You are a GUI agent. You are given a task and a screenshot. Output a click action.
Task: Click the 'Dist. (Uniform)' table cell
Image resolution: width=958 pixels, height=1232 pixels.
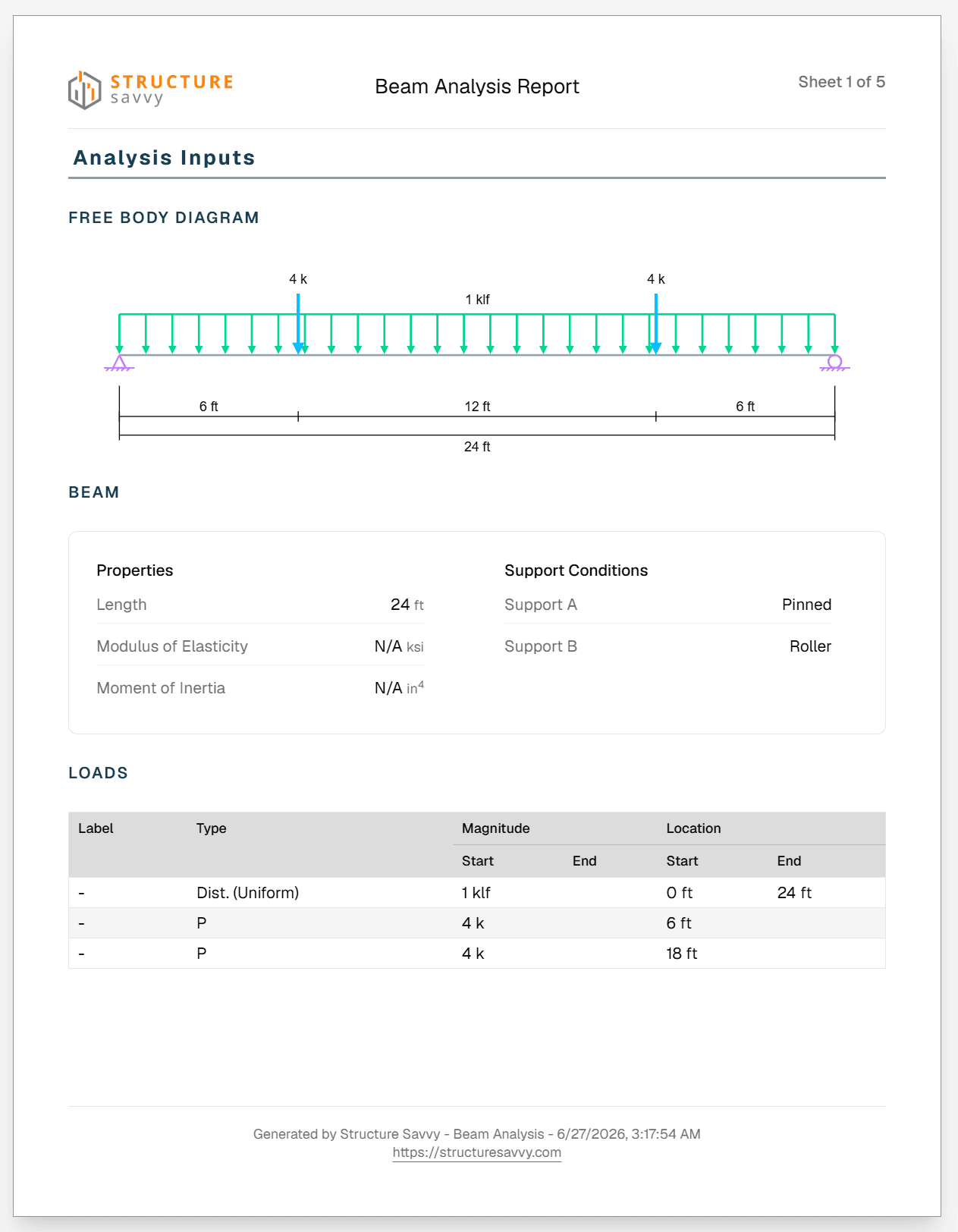[248, 893]
